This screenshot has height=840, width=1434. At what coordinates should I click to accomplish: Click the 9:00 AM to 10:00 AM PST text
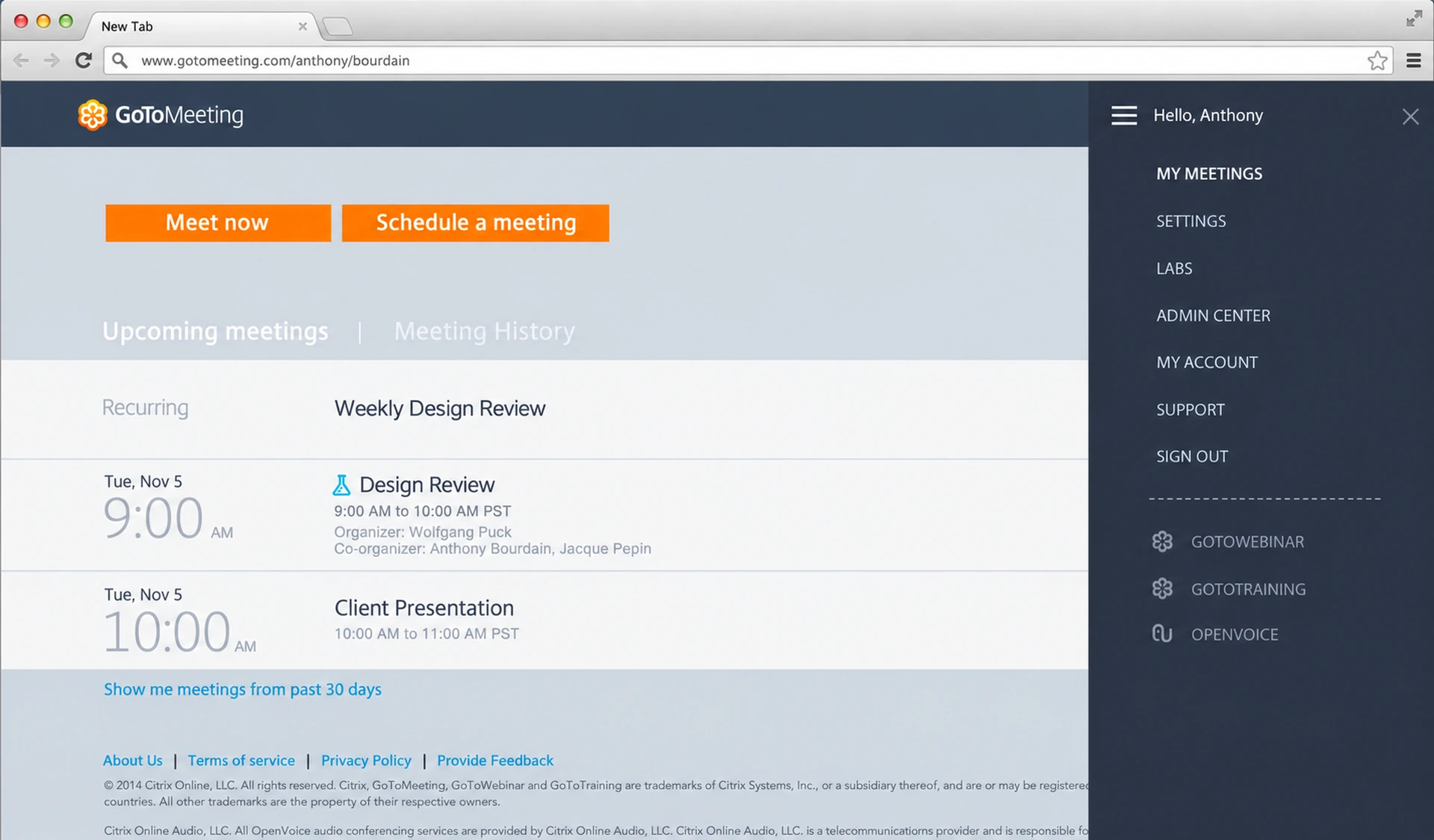point(423,511)
